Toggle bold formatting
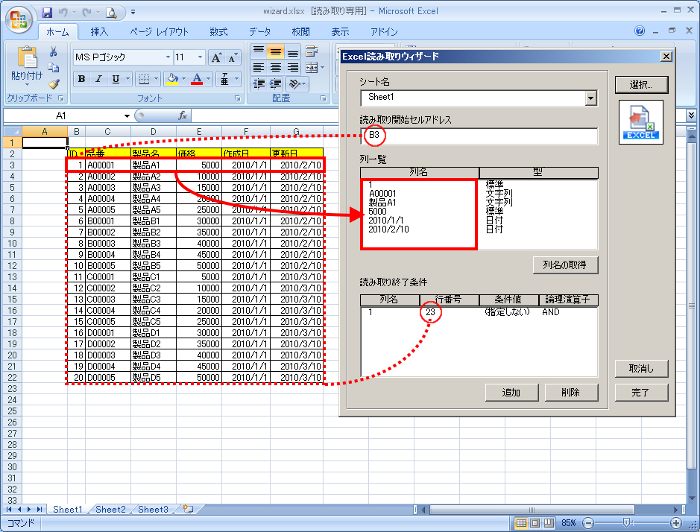The width and height of the screenshot is (700, 532). (x=83, y=79)
